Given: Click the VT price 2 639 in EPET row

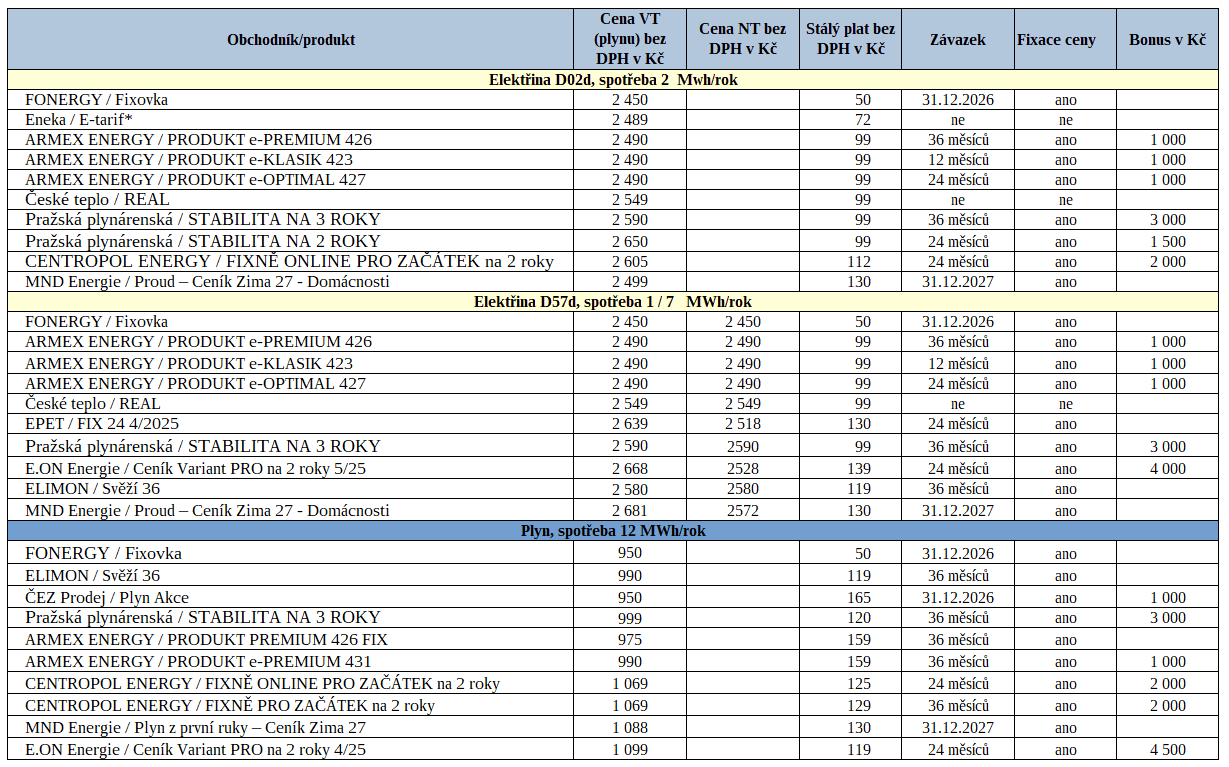Looking at the screenshot, I should click(x=630, y=424).
